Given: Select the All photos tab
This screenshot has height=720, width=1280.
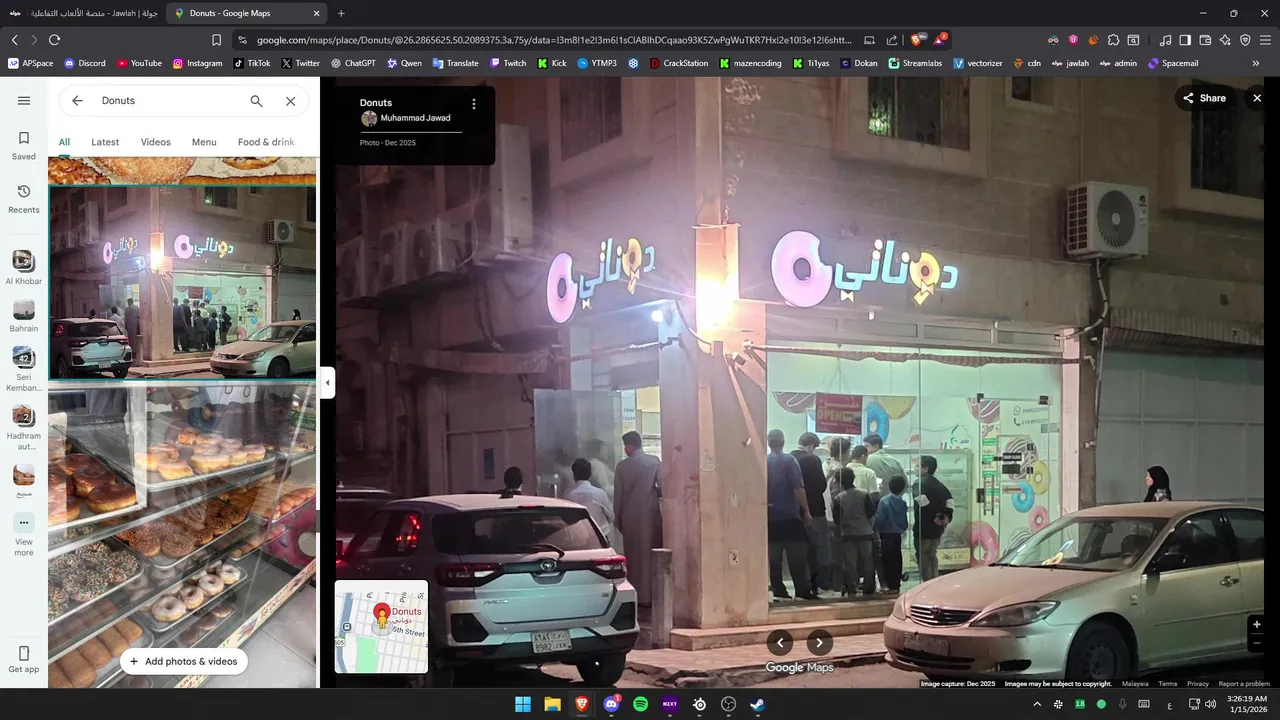Looking at the screenshot, I should (64, 142).
